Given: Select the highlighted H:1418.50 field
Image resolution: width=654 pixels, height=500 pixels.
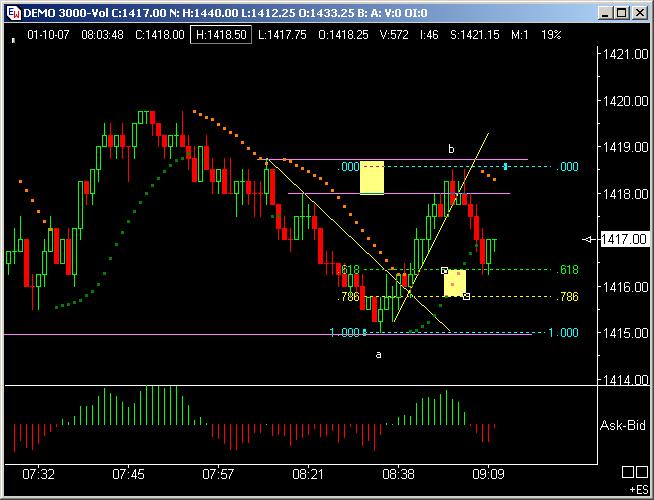Looking at the screenshot, I should point(222,34).
